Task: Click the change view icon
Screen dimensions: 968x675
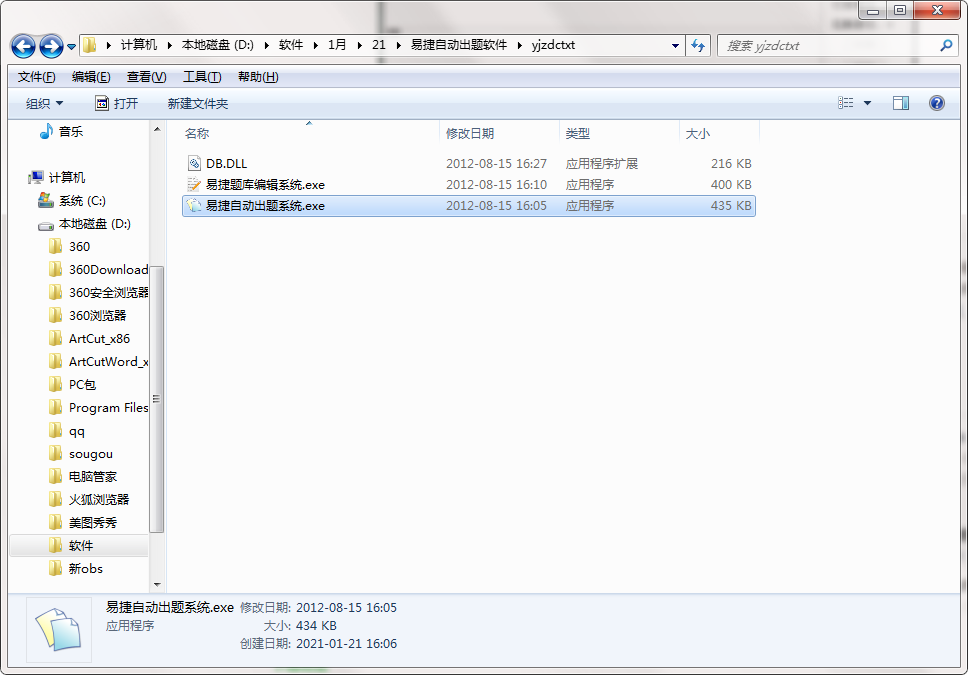Action: (x=846, y=103)
